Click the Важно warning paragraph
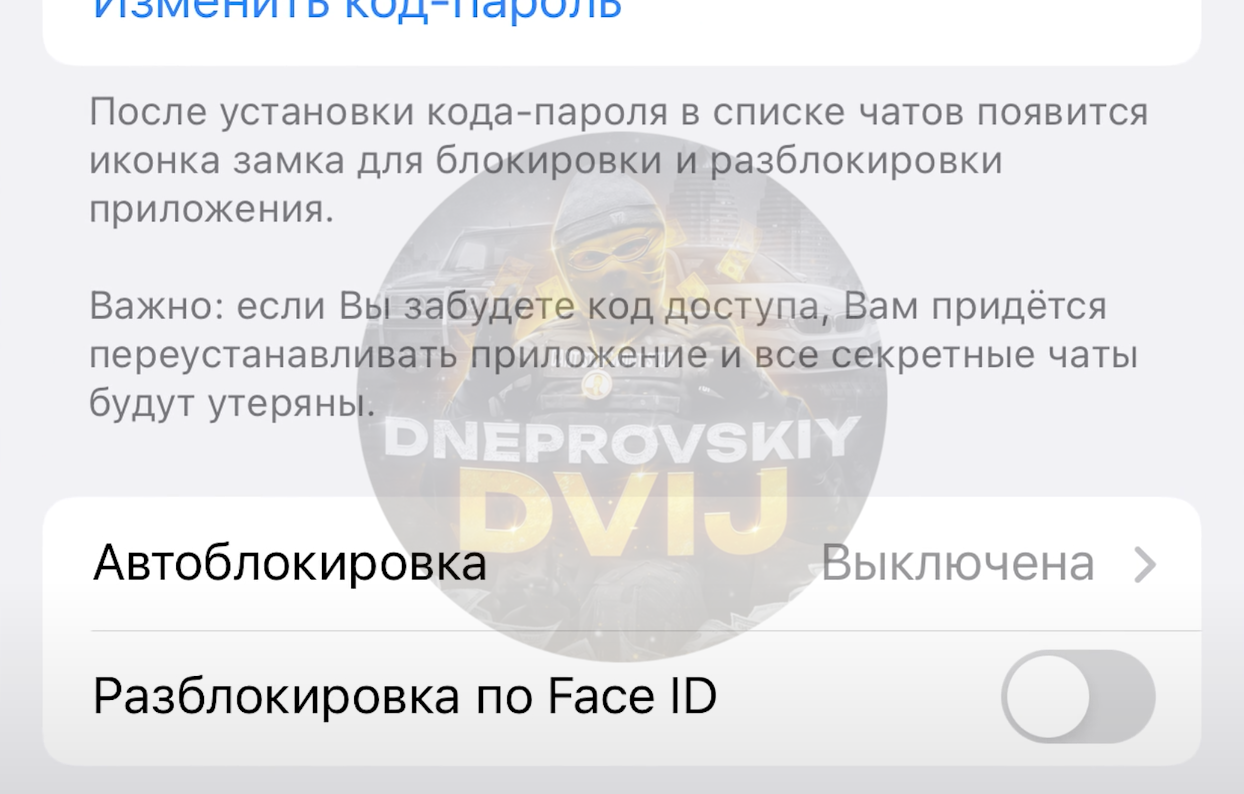1244x794 pixels. click(613, 355)
